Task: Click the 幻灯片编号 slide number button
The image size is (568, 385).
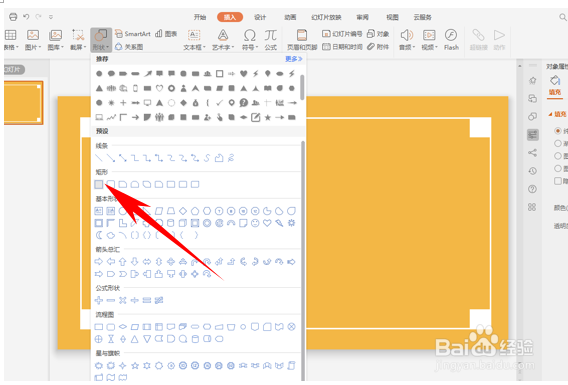Action: [342, 34]
